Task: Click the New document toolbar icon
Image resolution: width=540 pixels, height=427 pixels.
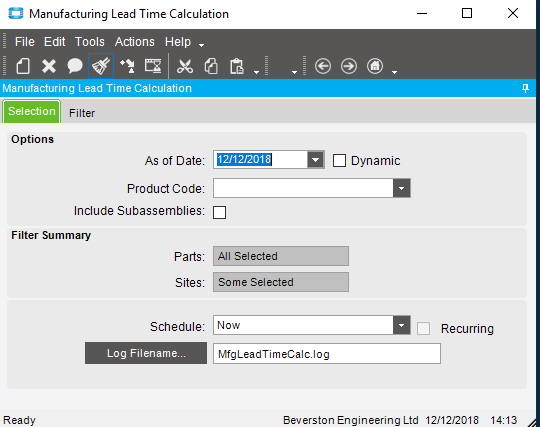Action: click(23, 66)
